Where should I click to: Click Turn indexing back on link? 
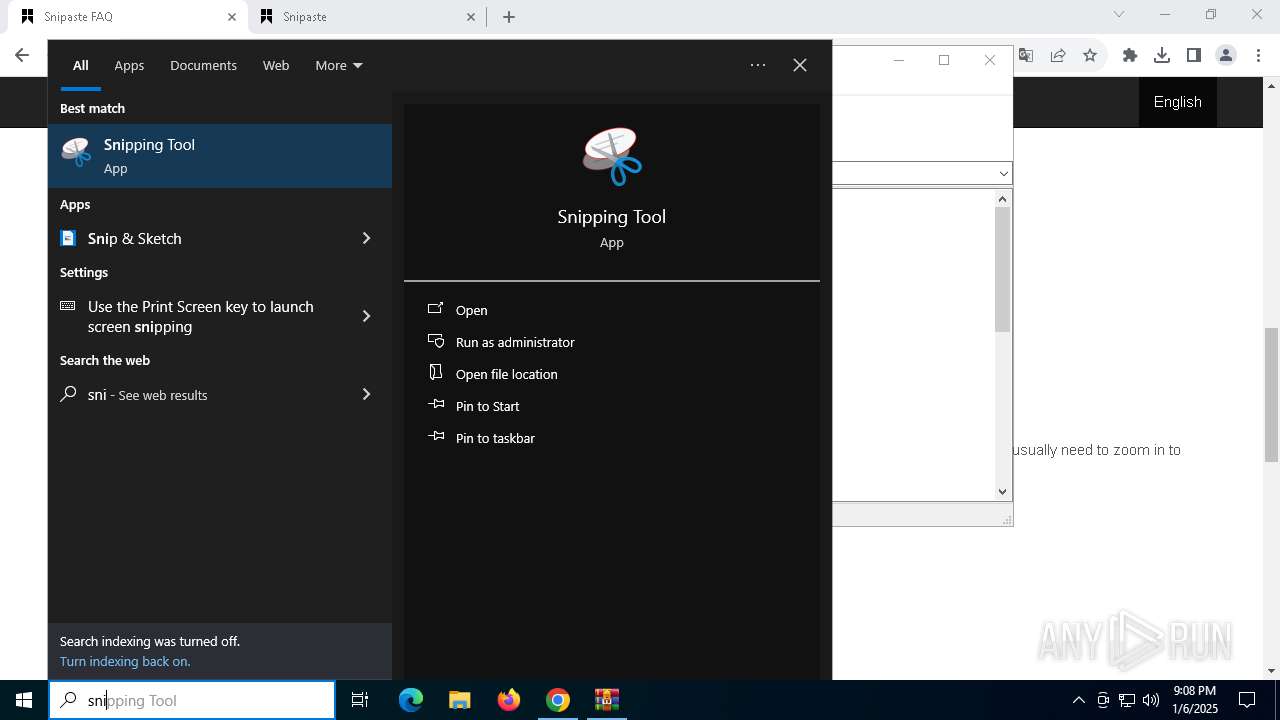(x=125, y=661)
